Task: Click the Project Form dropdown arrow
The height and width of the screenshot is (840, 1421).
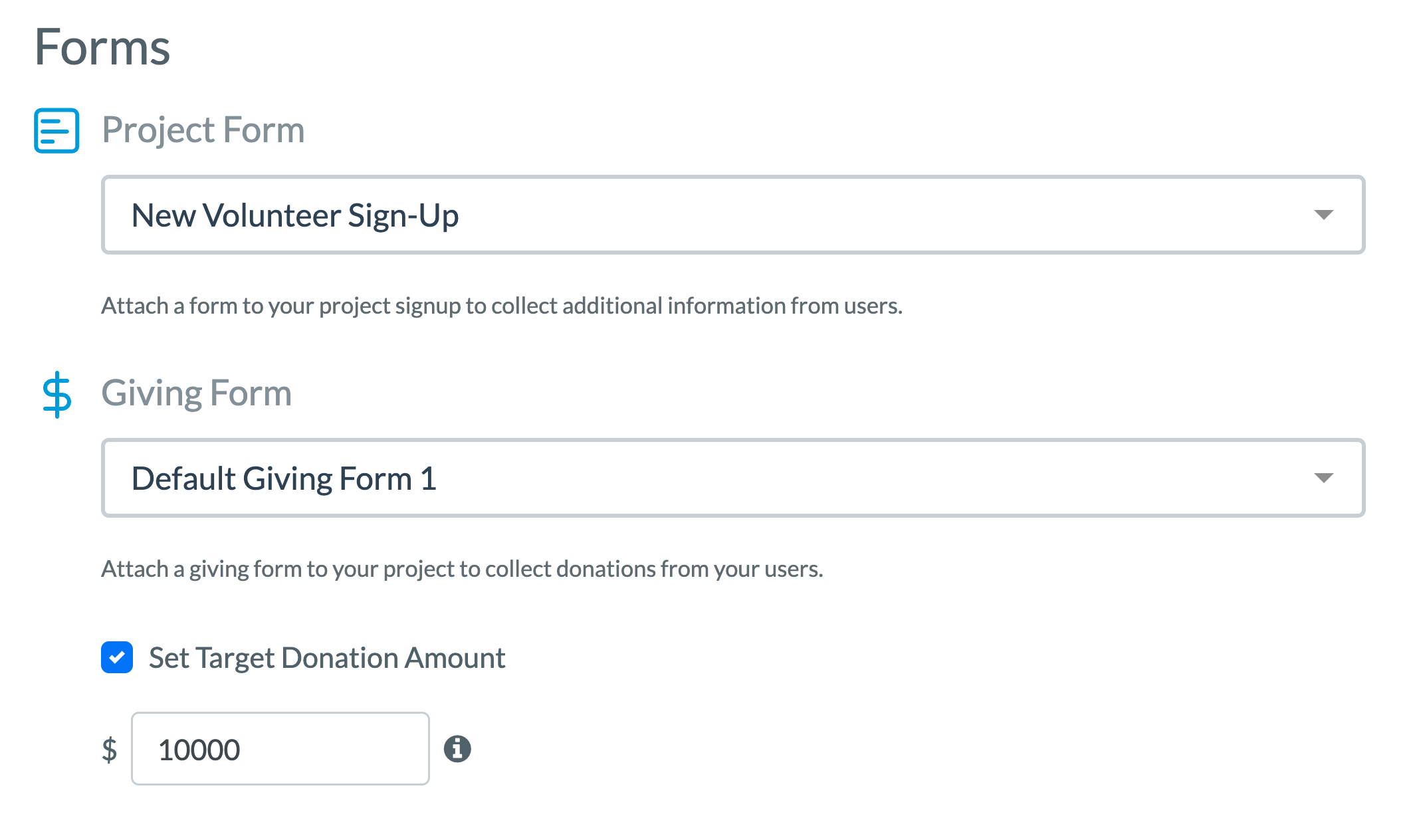Action: 1323,215
